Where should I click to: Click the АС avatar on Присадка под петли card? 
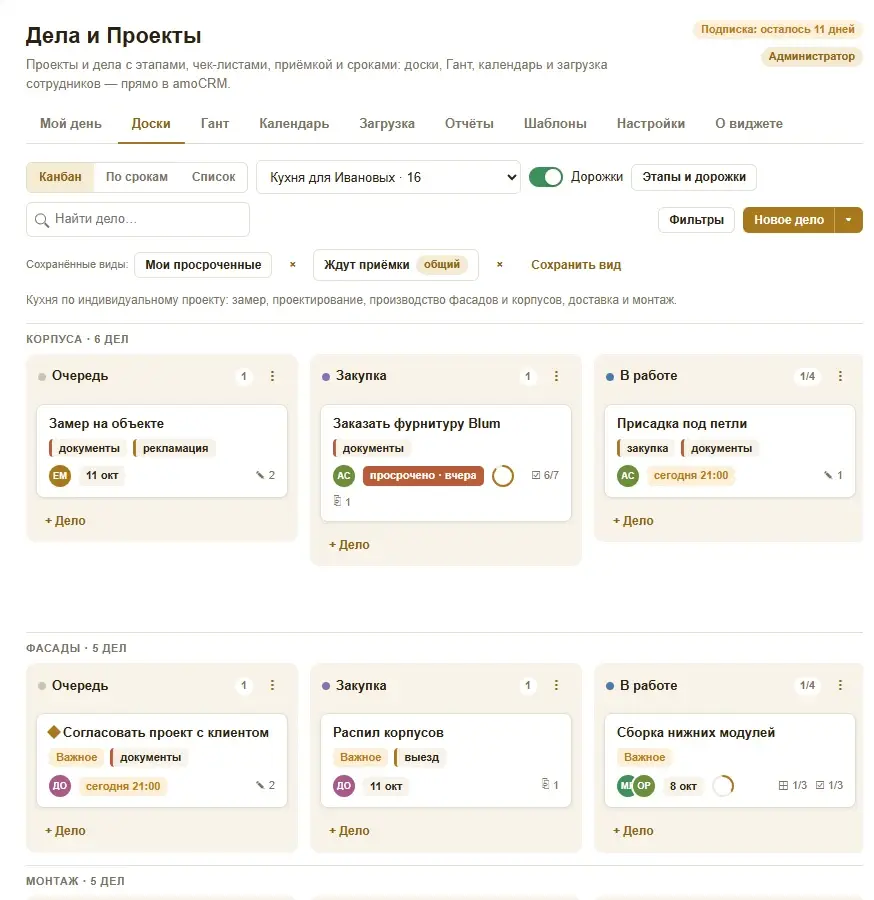[628, 476]
